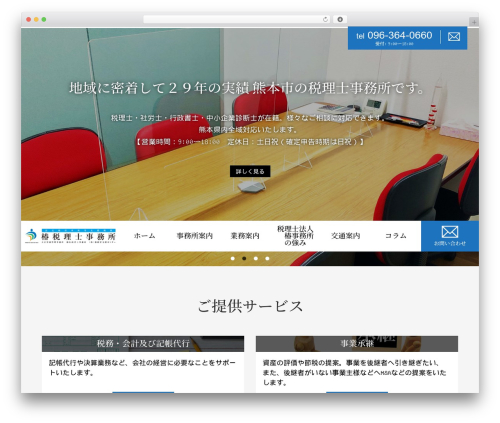Click the 事業承継 card header
This screenshot has height=423, width=500.
click(357, 344)
